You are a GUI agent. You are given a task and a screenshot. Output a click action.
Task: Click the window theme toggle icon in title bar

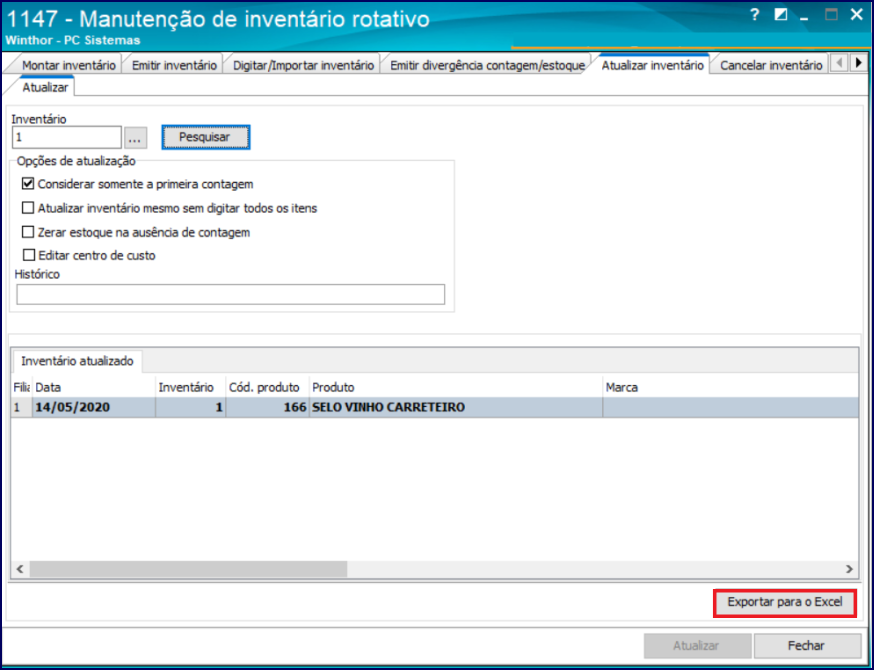pos(781,15)
